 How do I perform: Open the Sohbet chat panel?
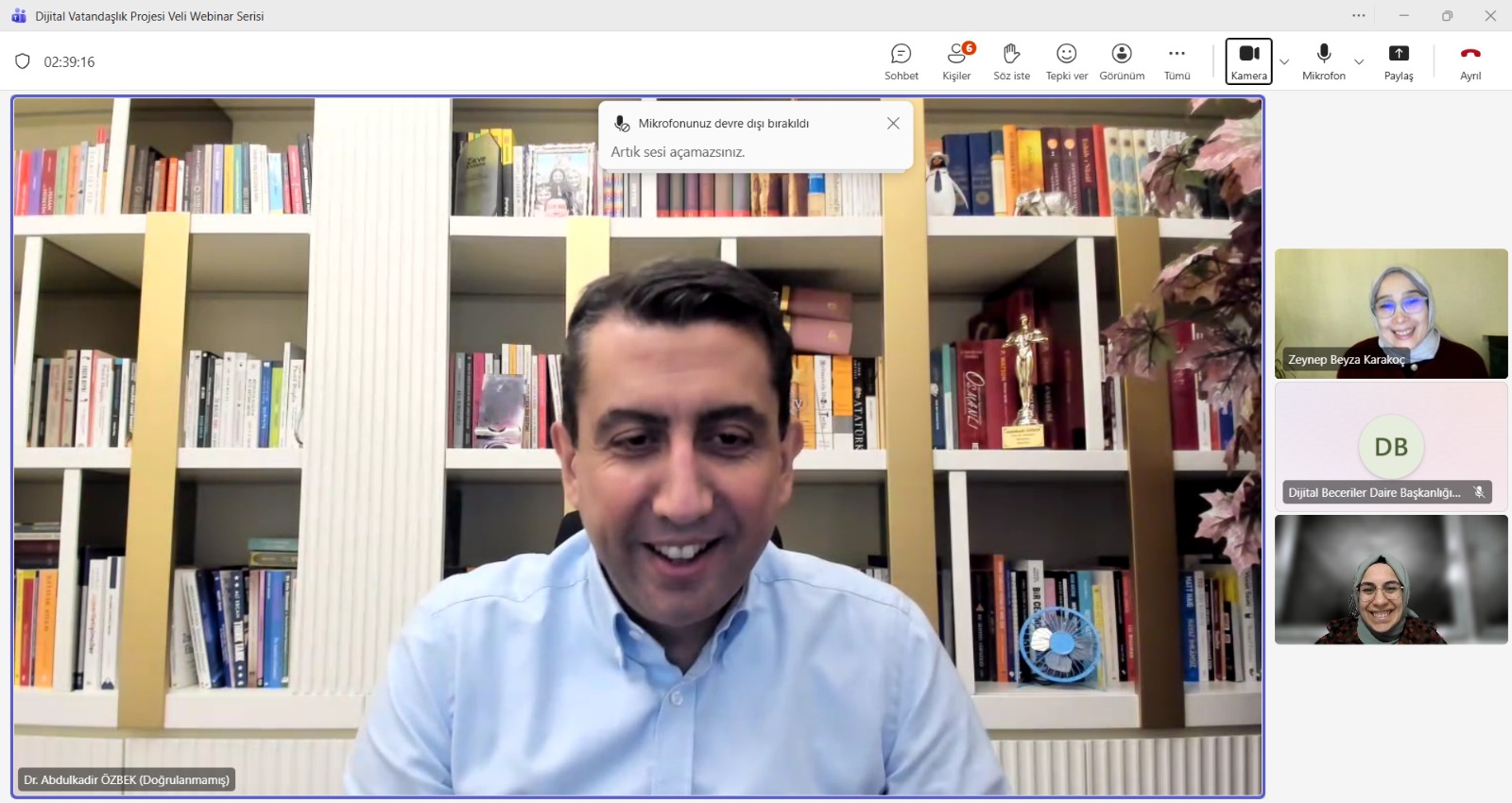tap(901, 61)
